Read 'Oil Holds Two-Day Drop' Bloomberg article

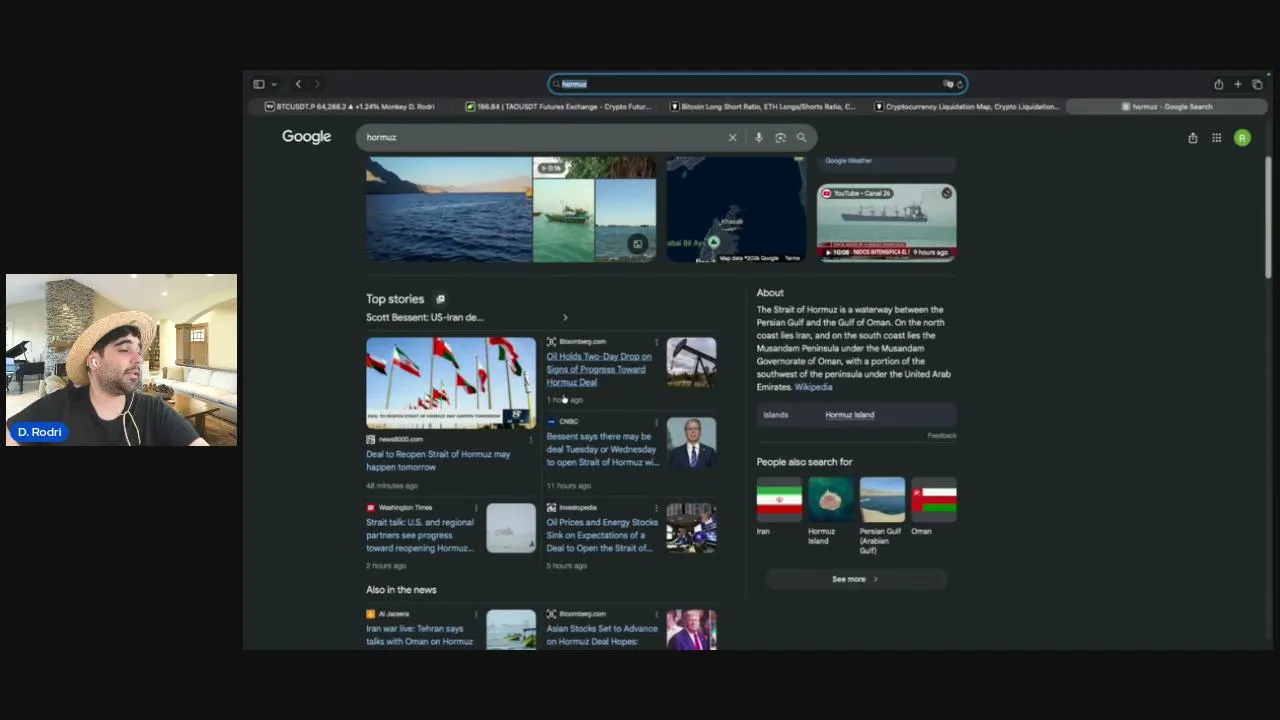click(599, 369)
